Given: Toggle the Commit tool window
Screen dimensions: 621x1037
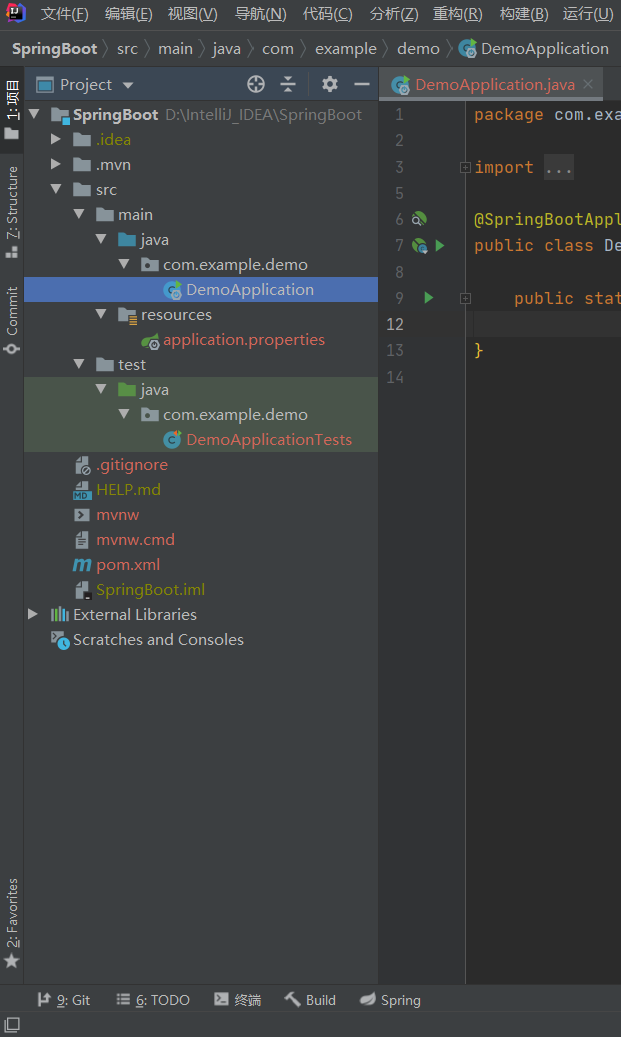Looking at the screenshot, I should (12, 320).
